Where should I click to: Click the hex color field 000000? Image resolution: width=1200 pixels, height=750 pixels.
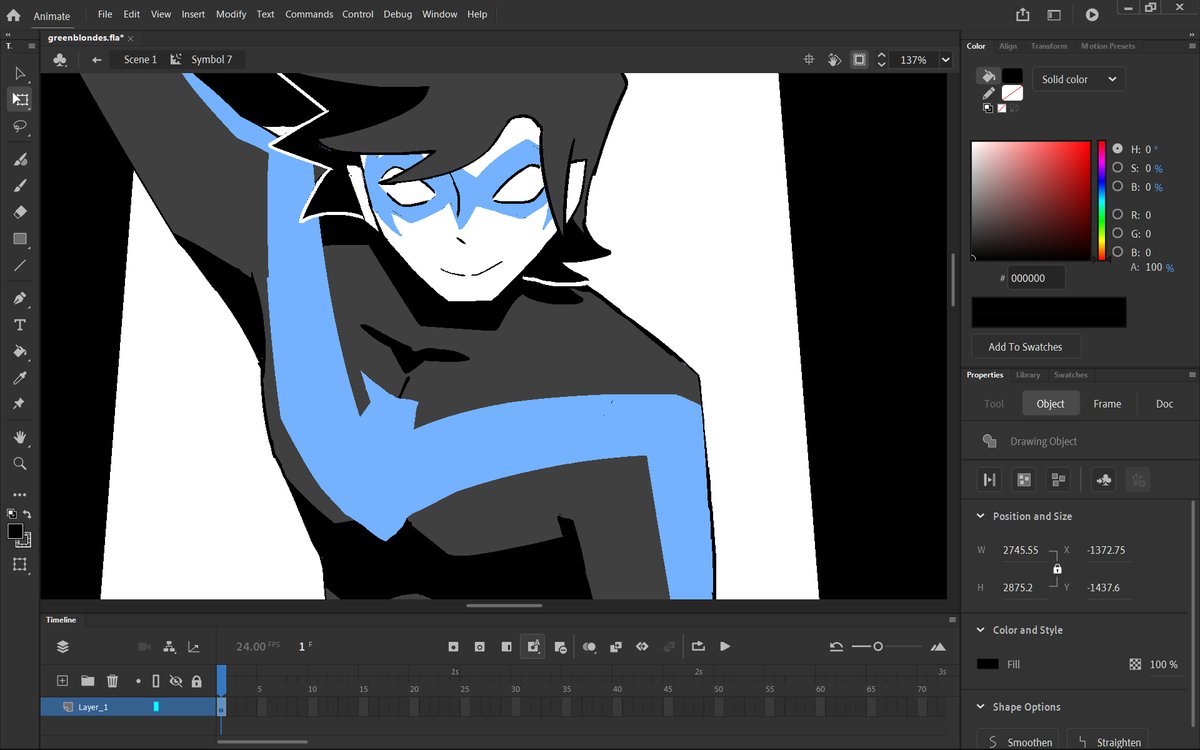[x=1036, y=278]
